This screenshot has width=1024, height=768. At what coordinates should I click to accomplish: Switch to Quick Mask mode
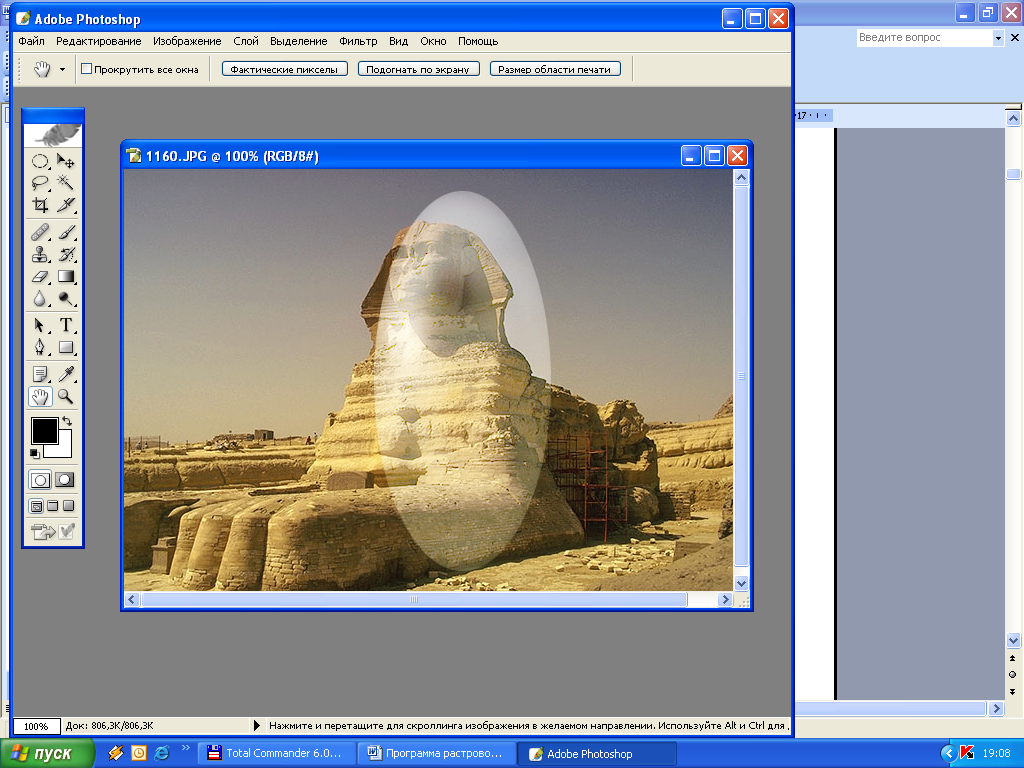point(65,480)
